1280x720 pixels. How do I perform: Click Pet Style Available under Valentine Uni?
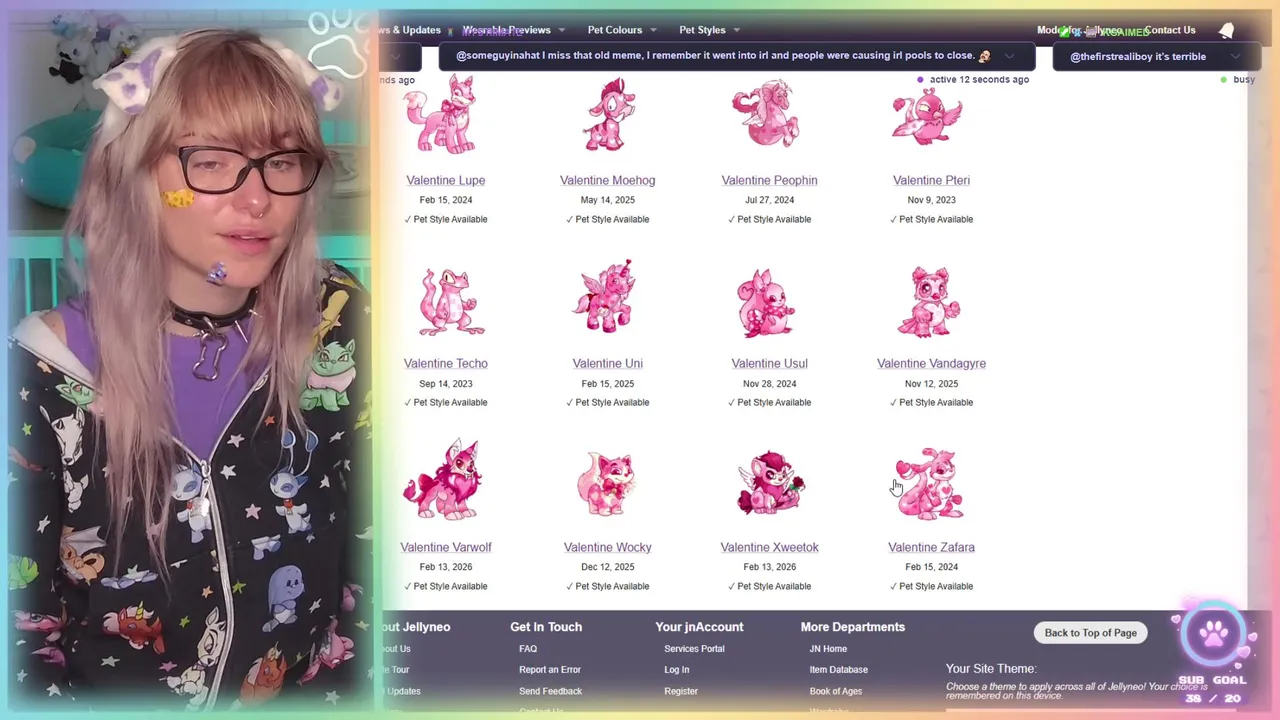point(607,402)
